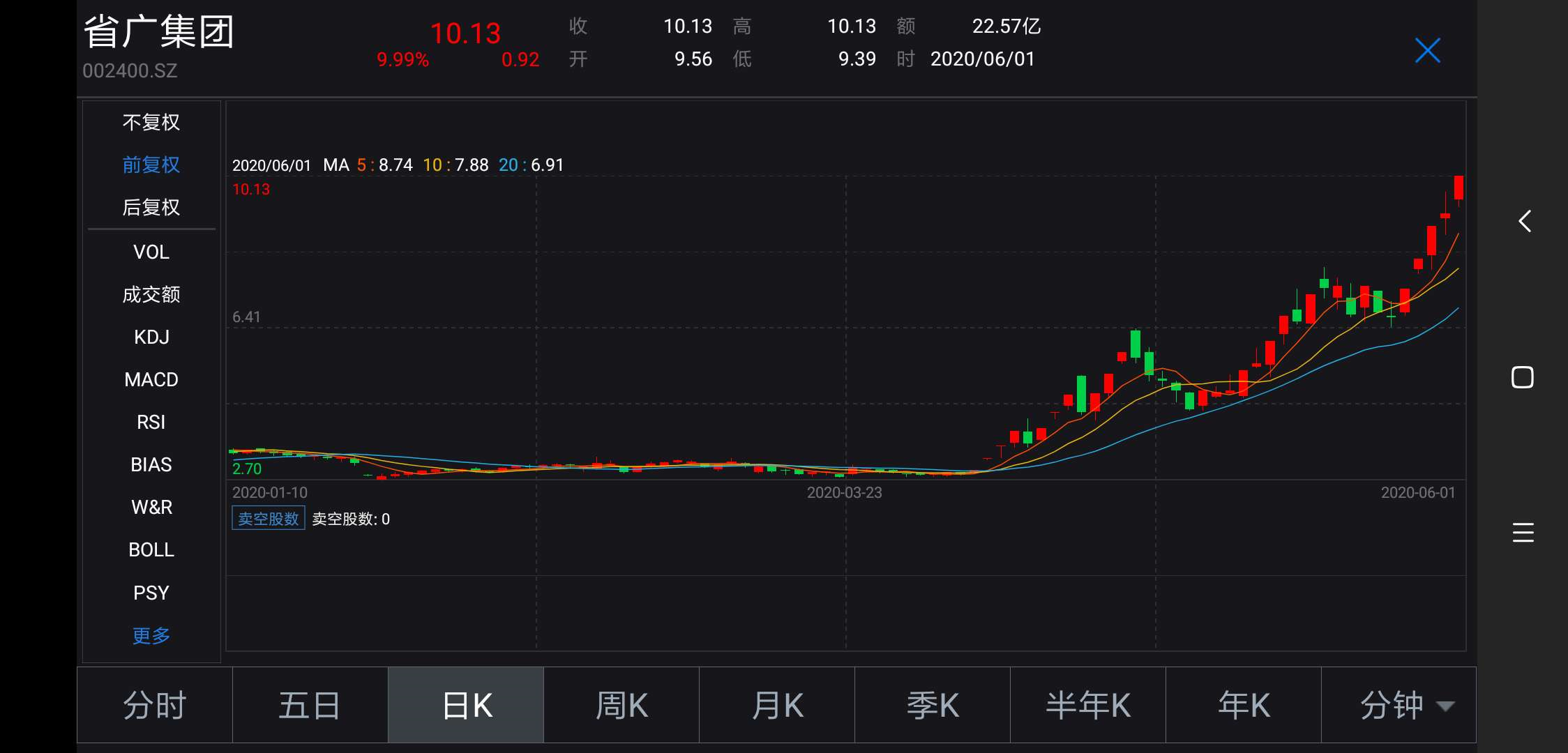Show the PSY indicator
1568x753 pixels.
pyautogui.click(x=151, y=593)
